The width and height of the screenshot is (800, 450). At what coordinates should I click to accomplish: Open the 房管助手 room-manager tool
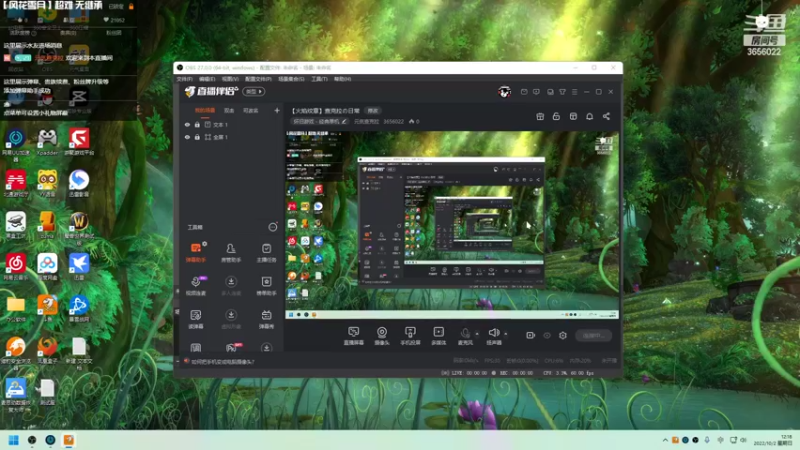[x=231, y=253]
